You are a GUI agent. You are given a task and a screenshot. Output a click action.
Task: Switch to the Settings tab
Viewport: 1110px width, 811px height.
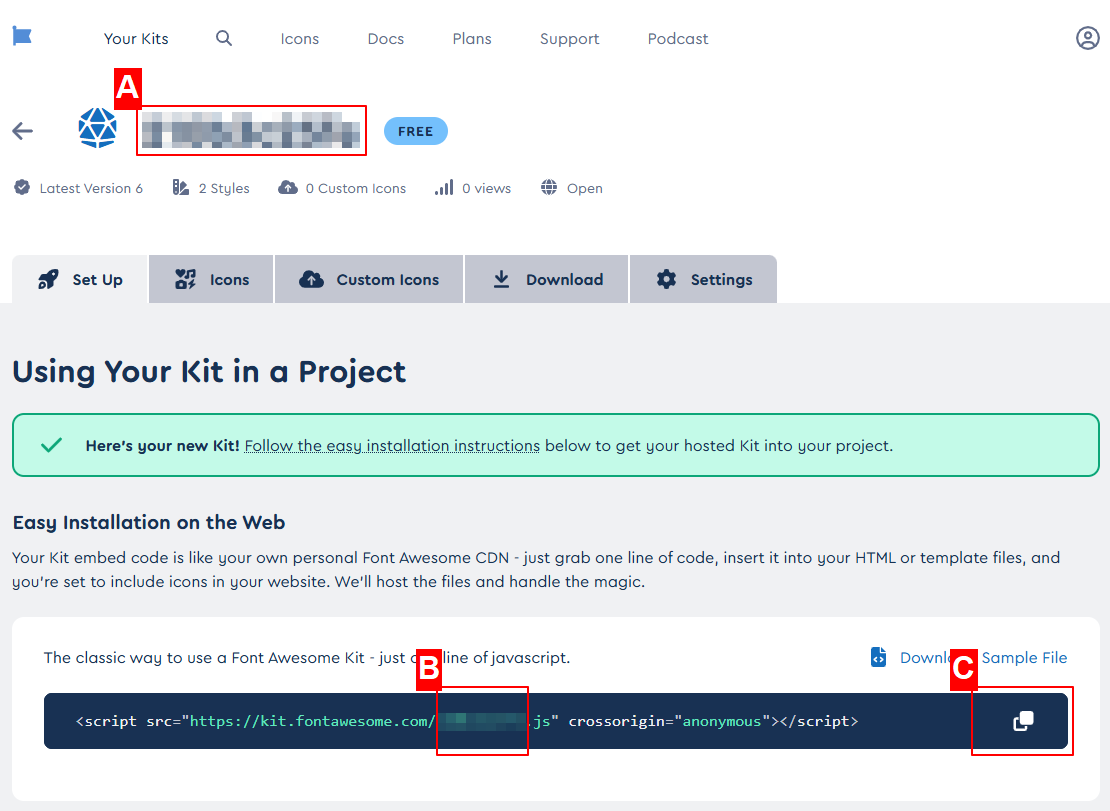[x=703, y=280]
